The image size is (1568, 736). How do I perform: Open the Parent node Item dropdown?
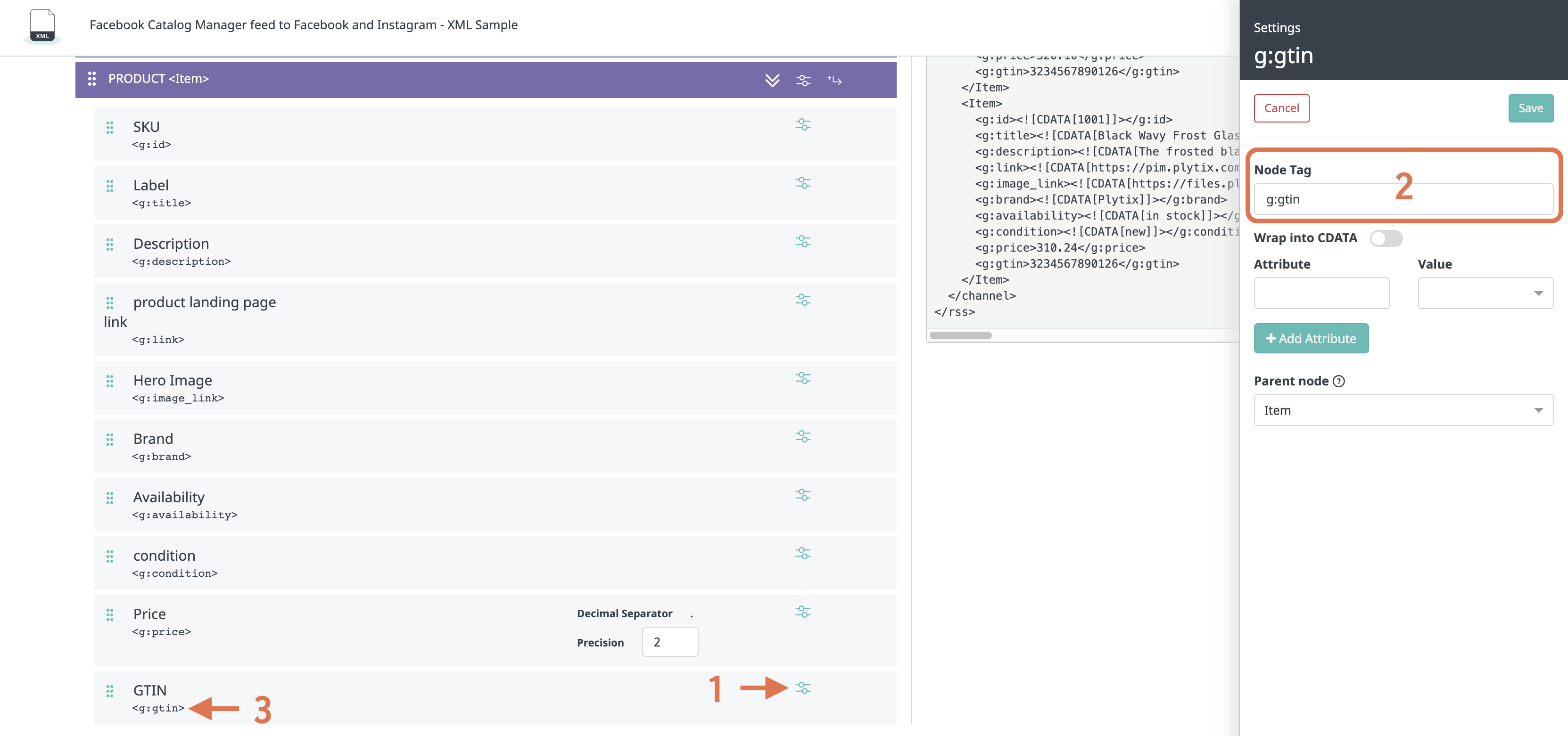coord(1403,410)
